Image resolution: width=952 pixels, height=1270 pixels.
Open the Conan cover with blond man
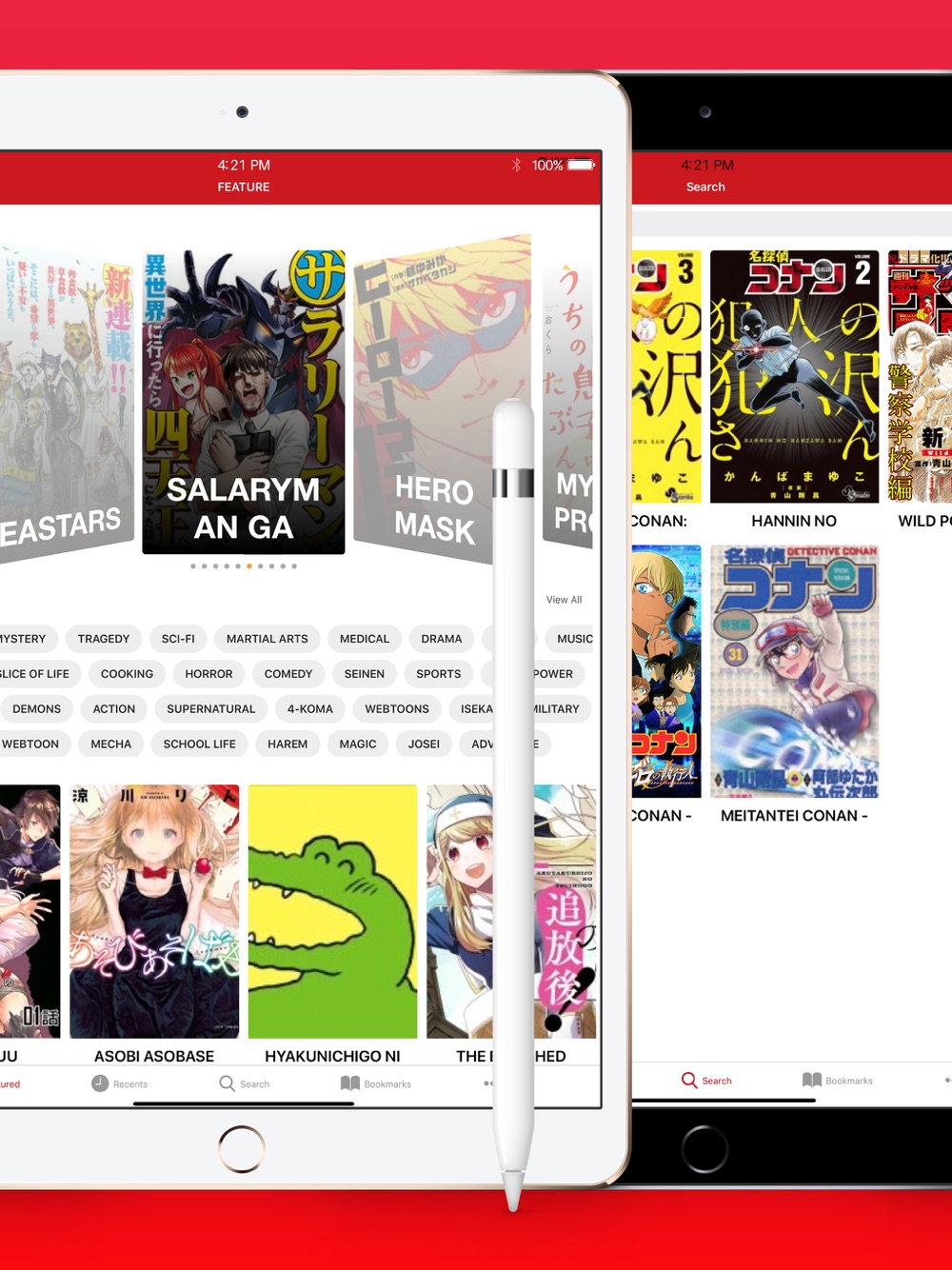tap(666, 671)
